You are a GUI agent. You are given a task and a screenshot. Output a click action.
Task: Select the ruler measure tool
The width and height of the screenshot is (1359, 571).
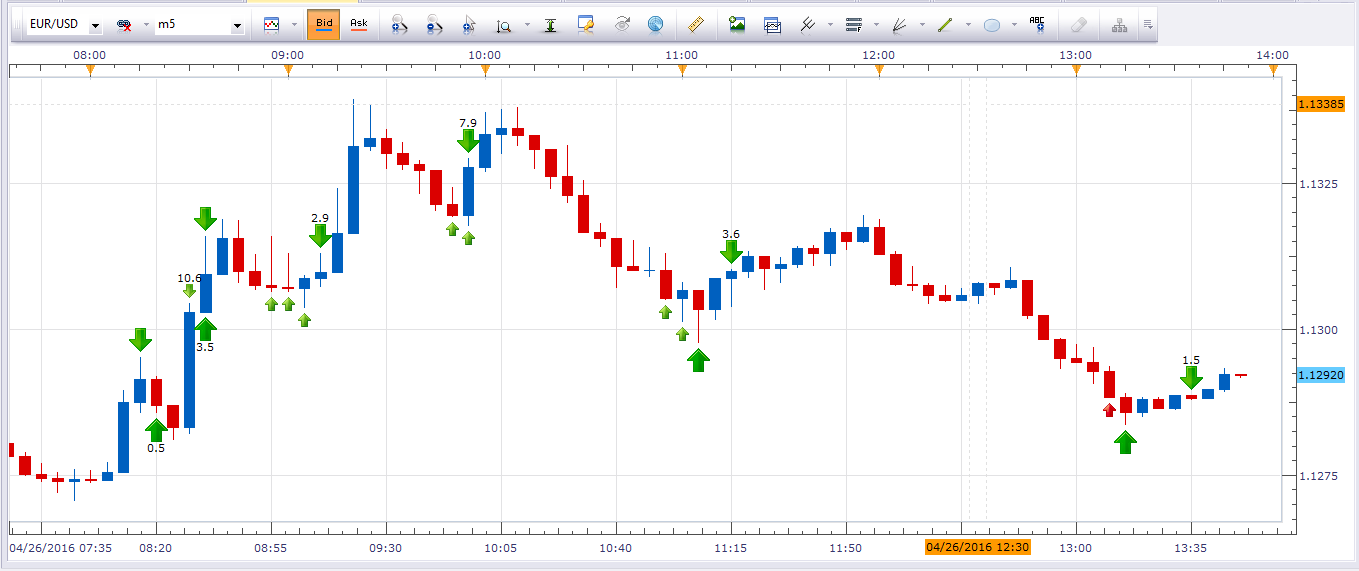pos(697,24)
